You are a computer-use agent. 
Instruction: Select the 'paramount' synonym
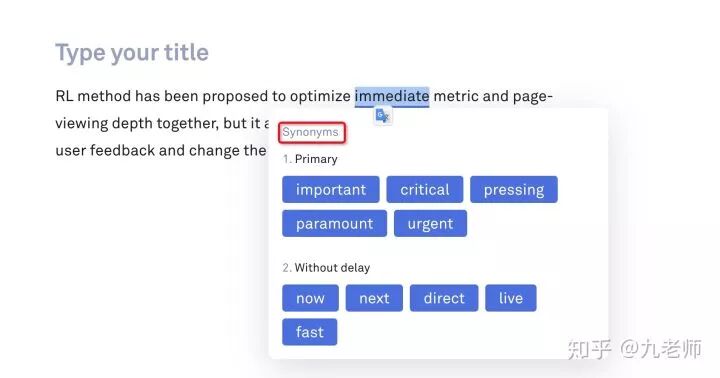click(x=334, y=223)
